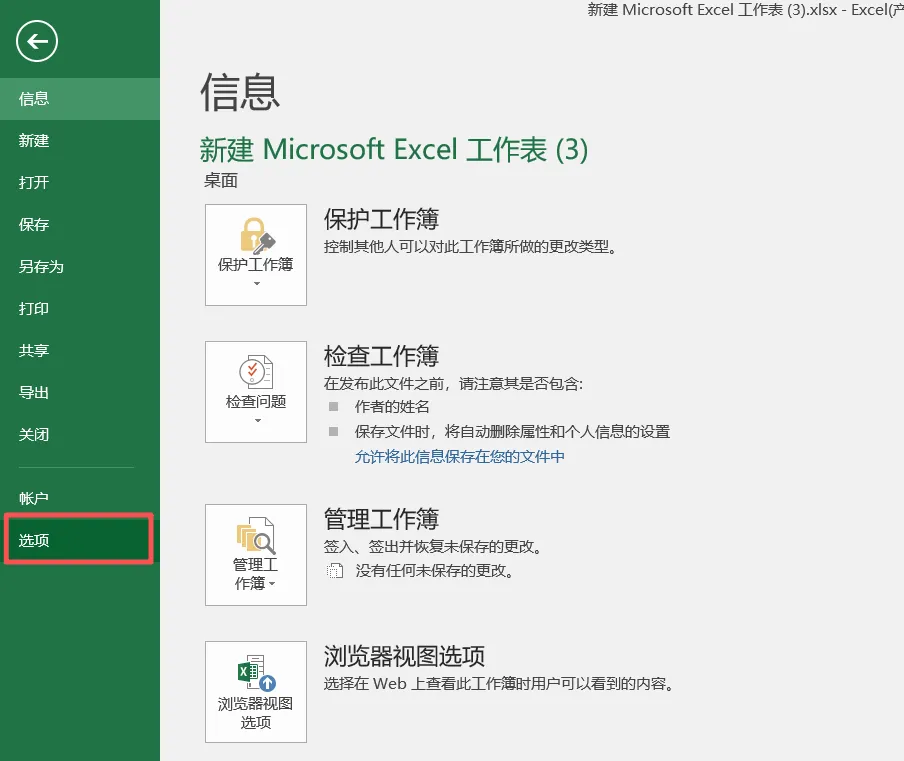This screenshot has height=761, width=904.
Task: Select 新建 in the sidebar
Action: coord(80,141)
